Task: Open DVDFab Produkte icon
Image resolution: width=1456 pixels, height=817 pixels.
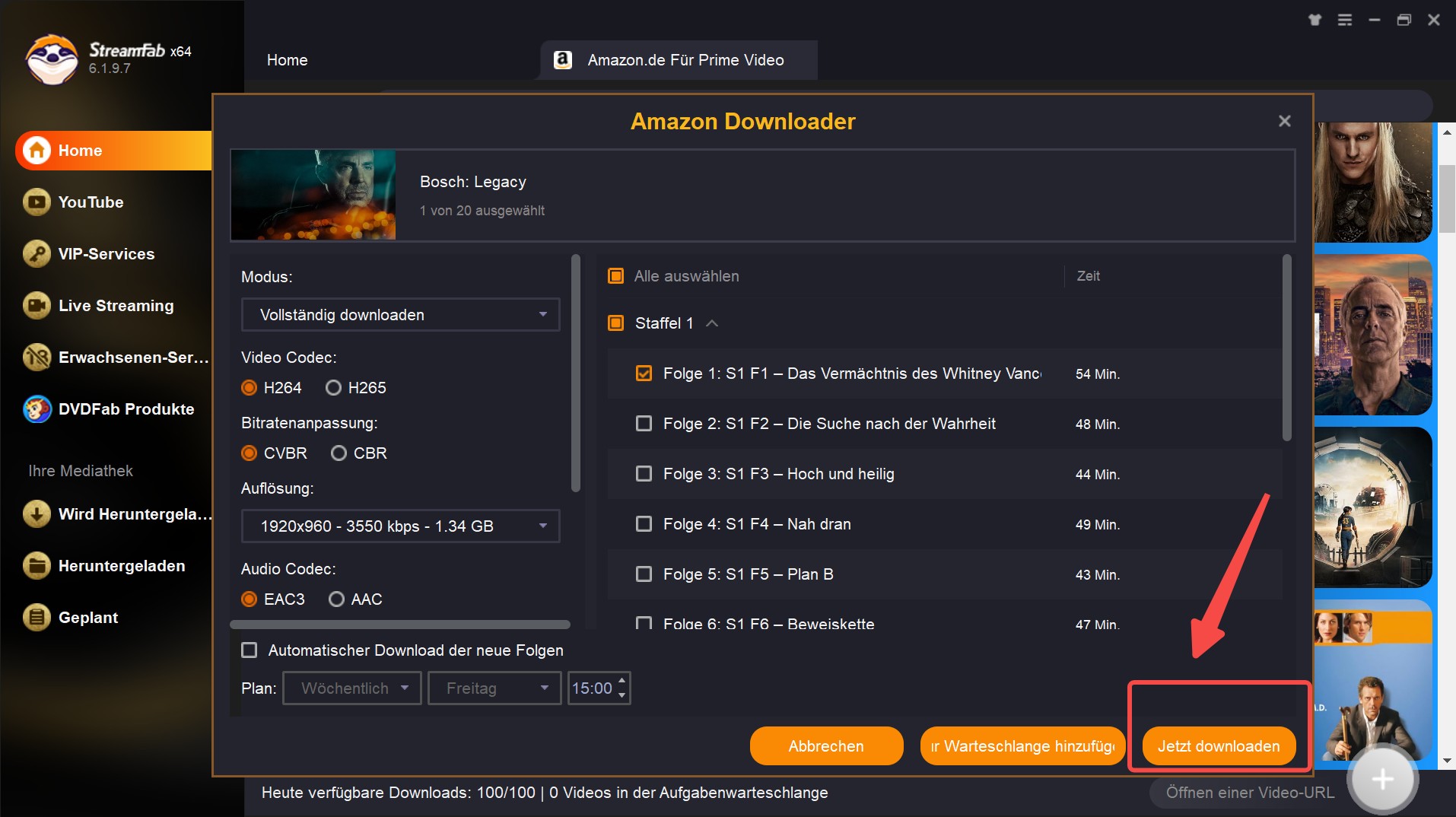Action: coord(37,409)
